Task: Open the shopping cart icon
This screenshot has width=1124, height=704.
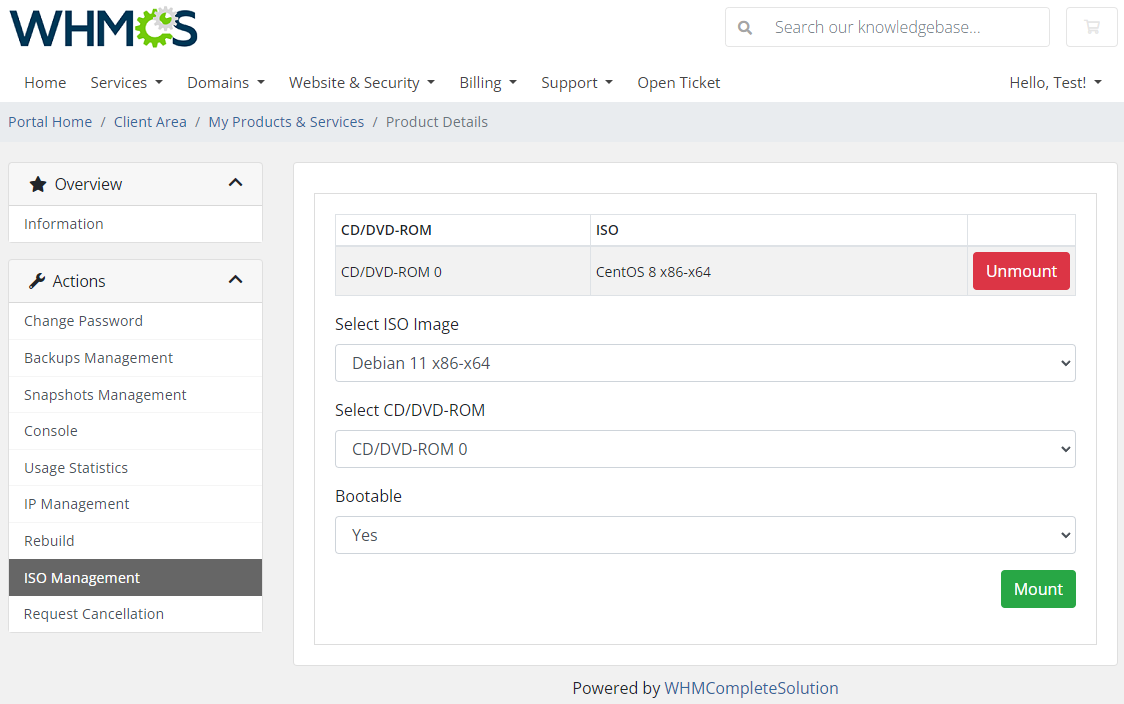Action: tap(1091, 27)
